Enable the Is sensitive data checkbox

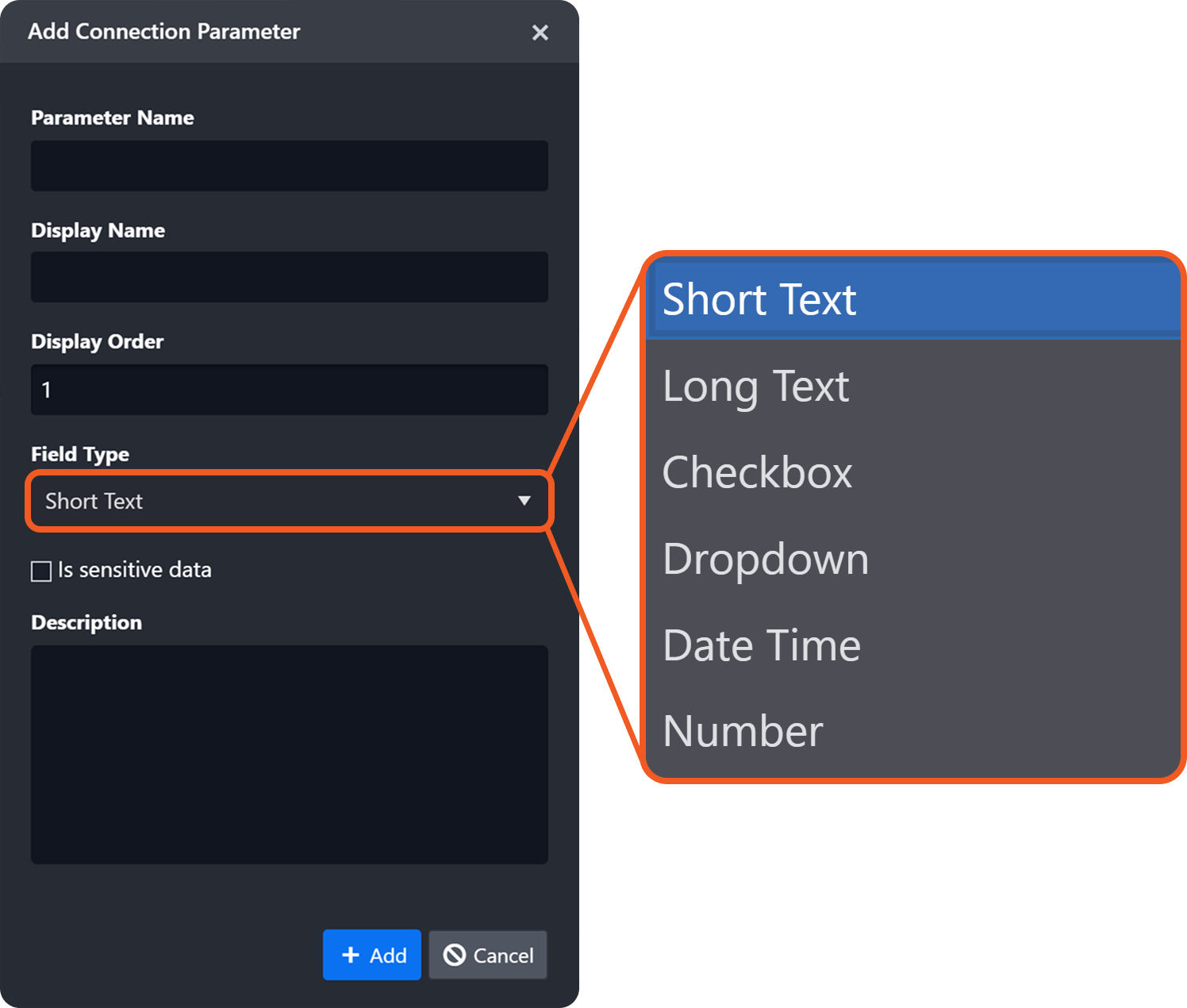[41, 571]
